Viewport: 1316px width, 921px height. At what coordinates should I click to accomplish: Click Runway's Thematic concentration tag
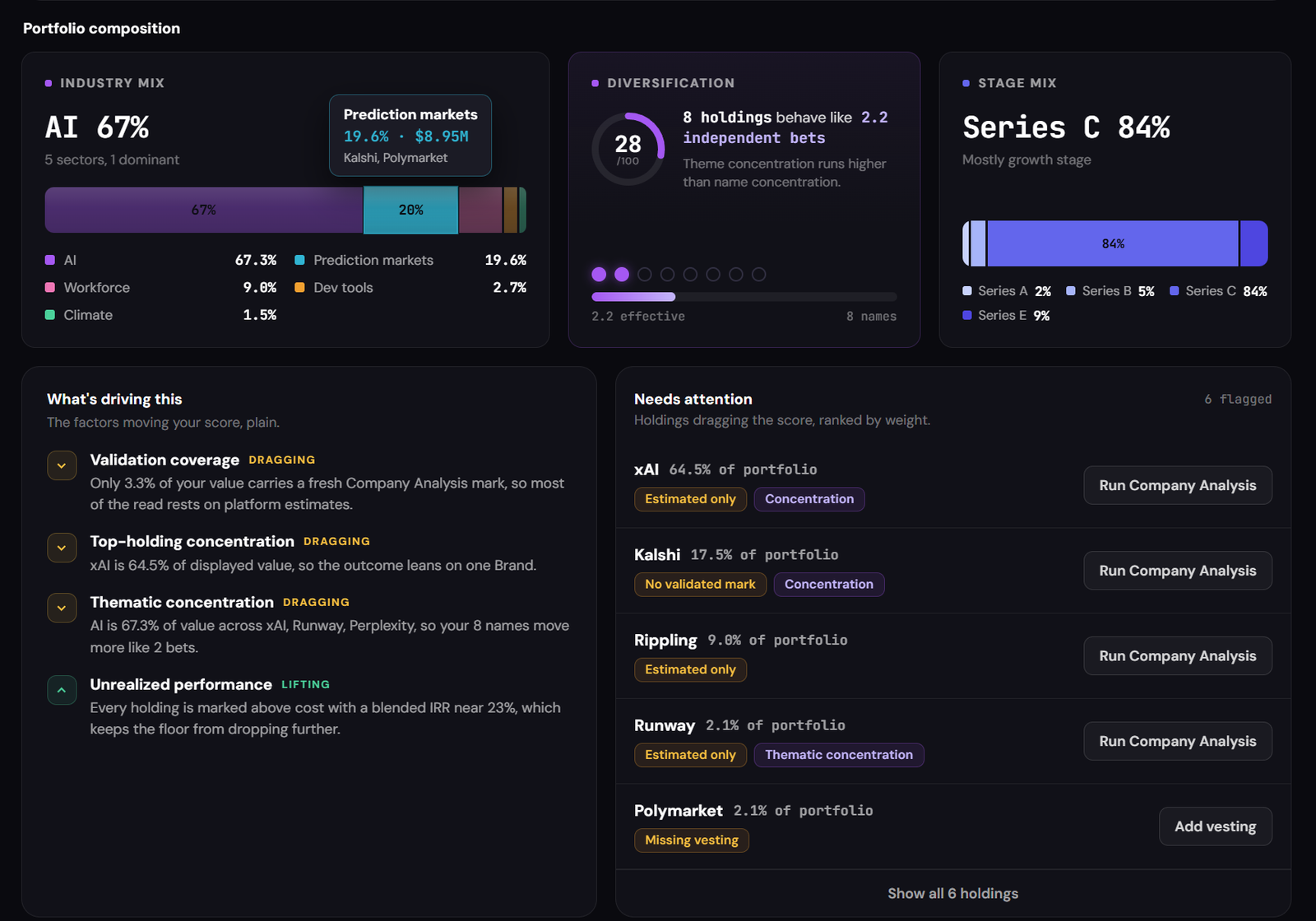coord(839,755)
